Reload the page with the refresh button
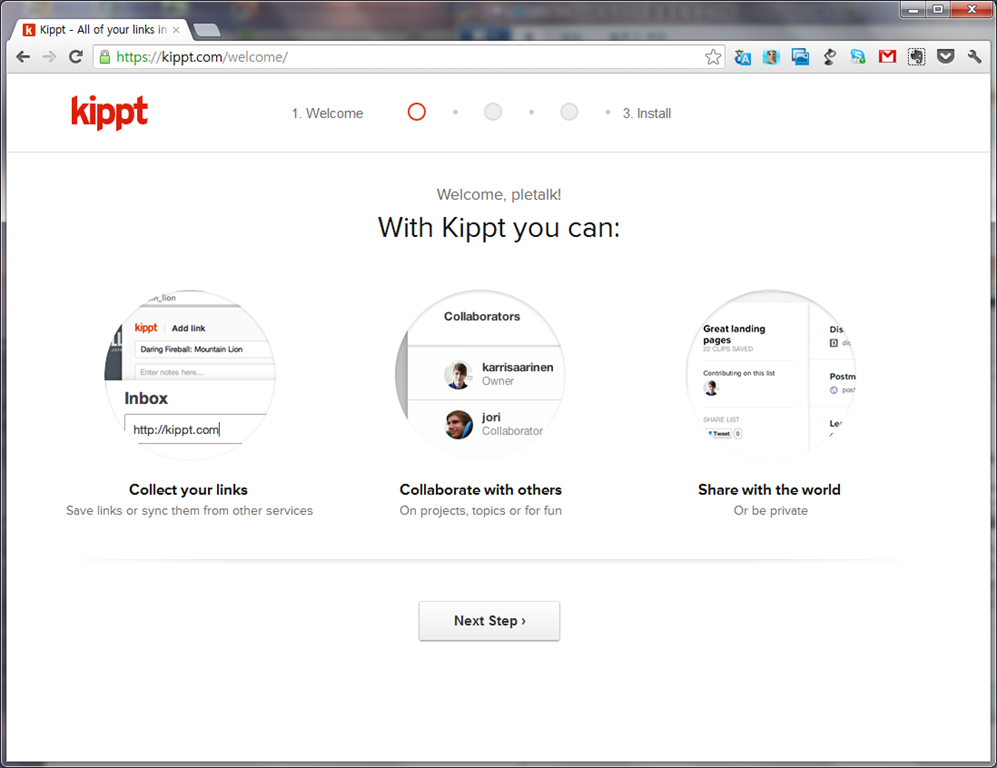 tap(75, 57)
